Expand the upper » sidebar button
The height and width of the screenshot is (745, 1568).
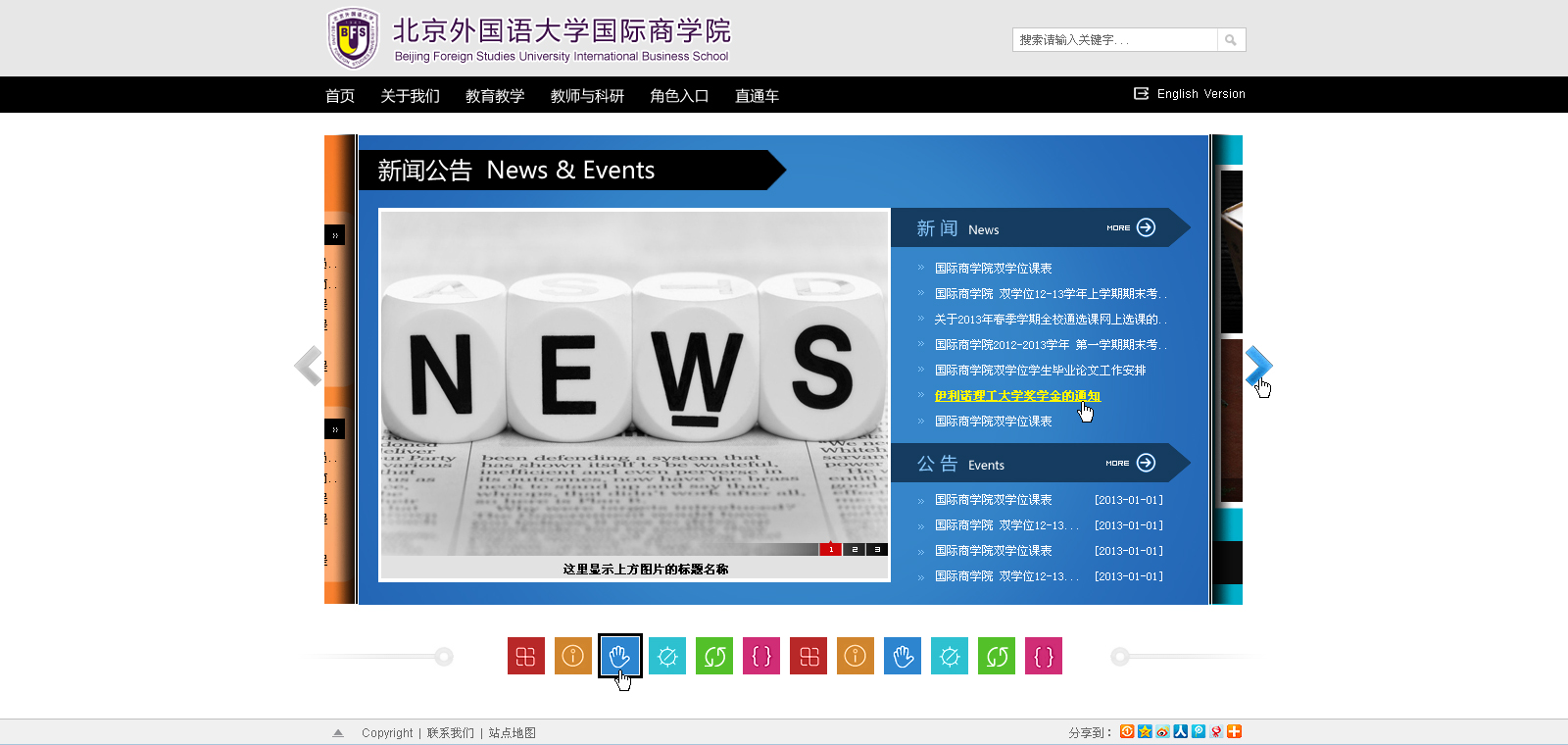pyautogui.click(x=335, y=235)
